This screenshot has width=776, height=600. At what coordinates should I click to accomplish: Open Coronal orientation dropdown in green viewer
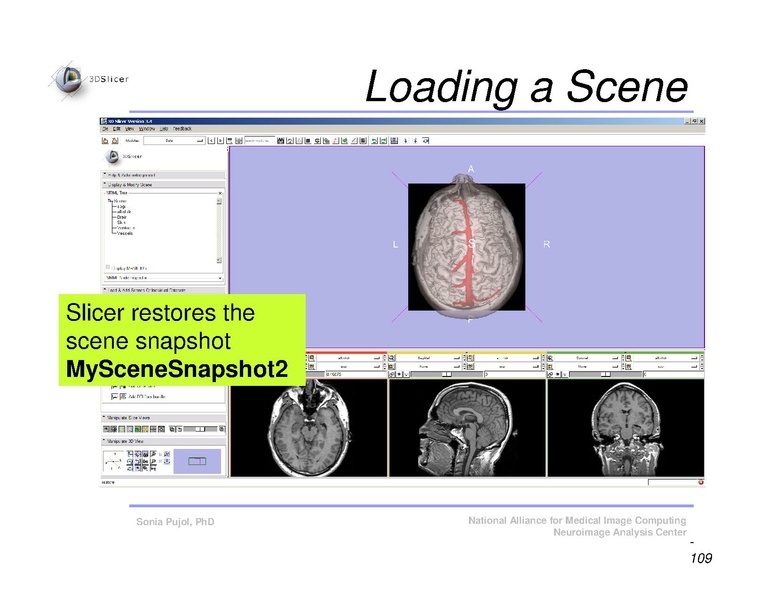(x=587, y=357)
